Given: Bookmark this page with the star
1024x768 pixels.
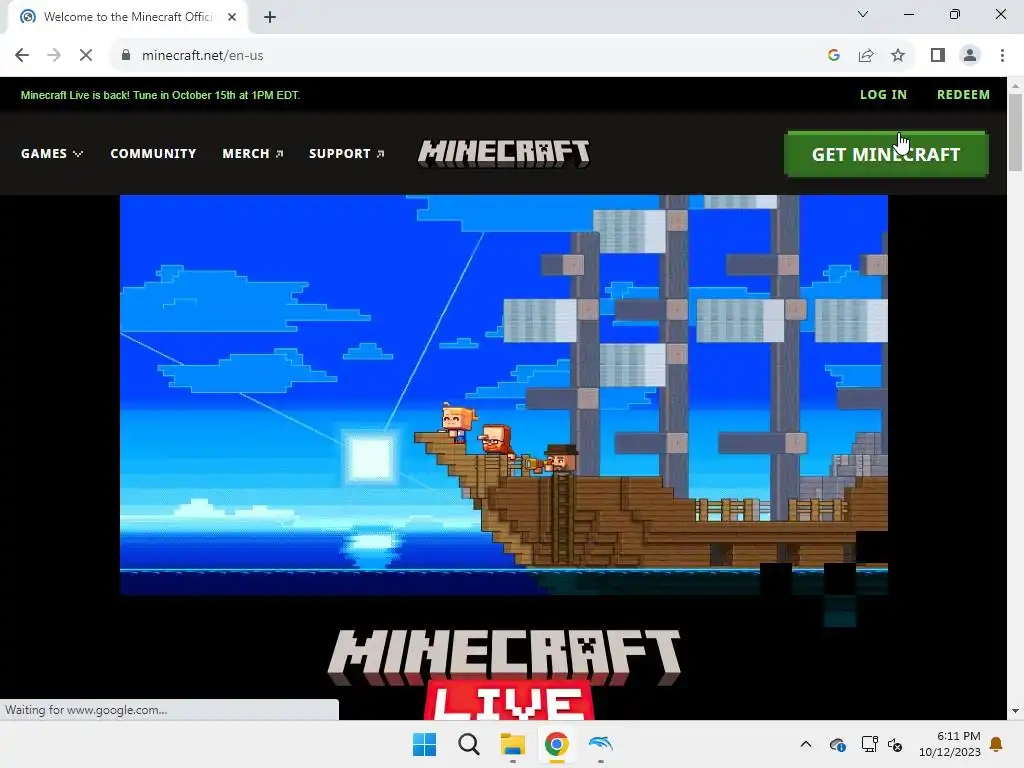Looking at the screenshot, I should [898, 56].
